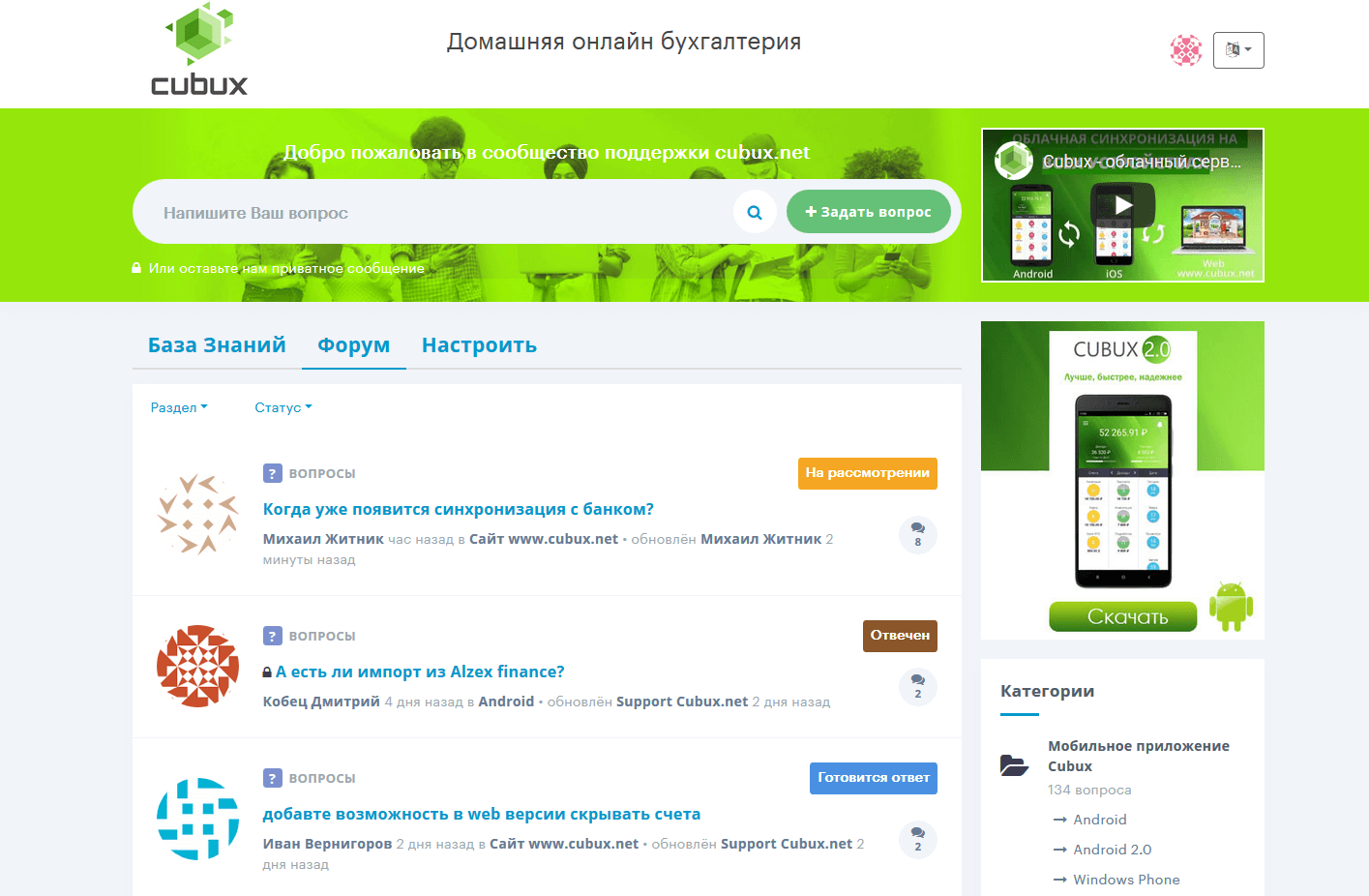Open topic 'А есть ли импорт из Alzex finance?'
The image size is (1369, 896).
420,672
